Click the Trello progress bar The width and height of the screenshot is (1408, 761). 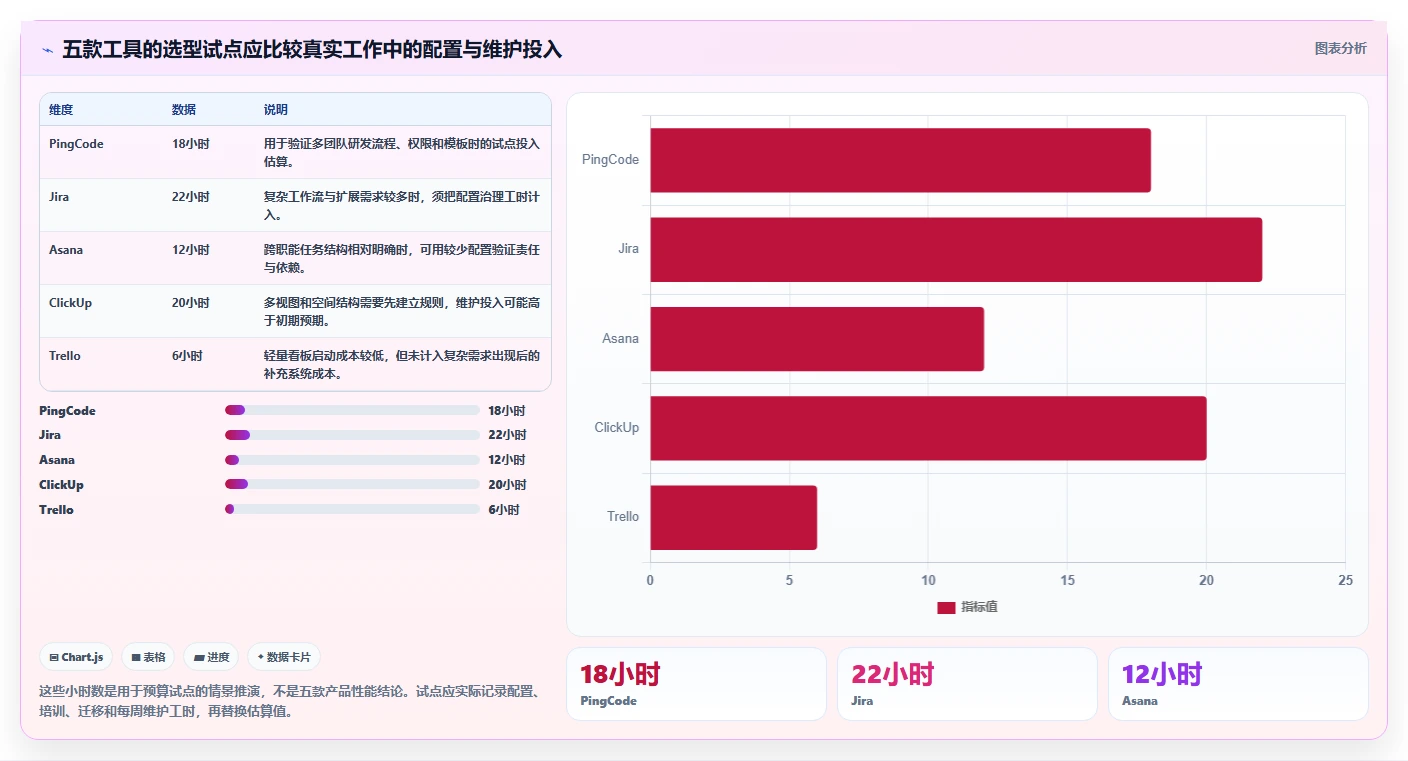click(352, 509)
